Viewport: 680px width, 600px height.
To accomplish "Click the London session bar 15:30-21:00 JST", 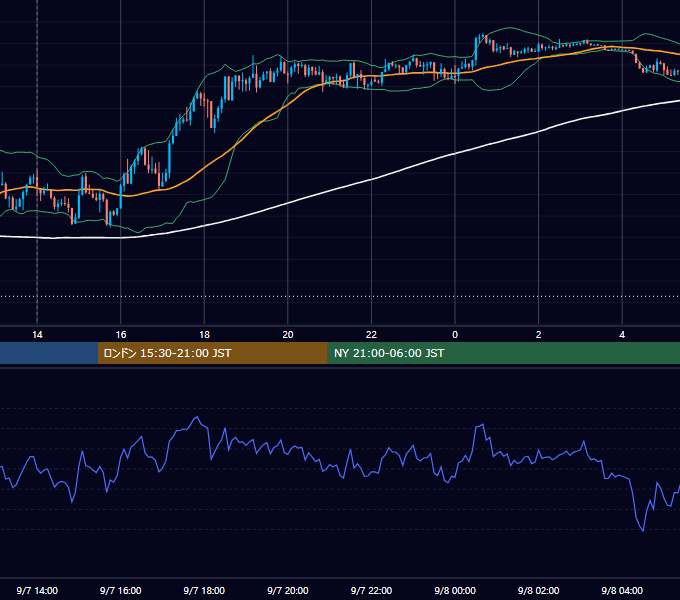I will pos(212,353).
